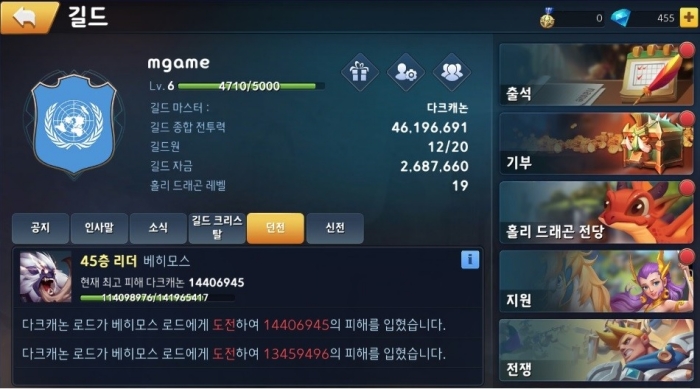Open the 신전 tab

coord(335,228)
